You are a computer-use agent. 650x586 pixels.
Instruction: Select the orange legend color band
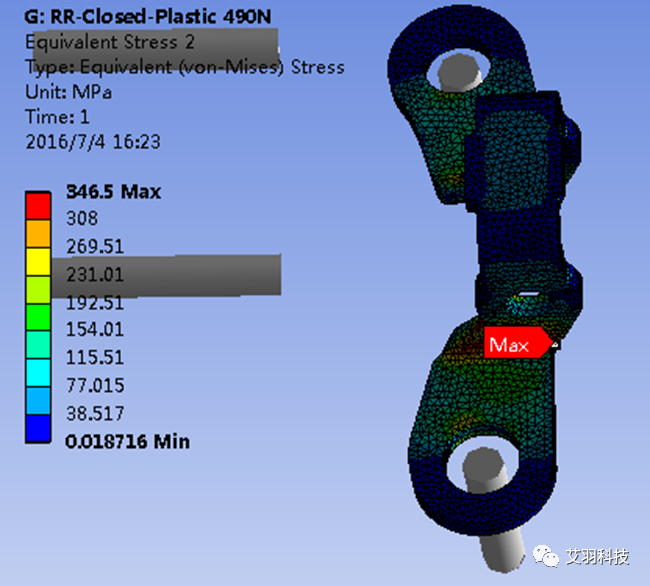pyautogui.click(x=38, y=234)
